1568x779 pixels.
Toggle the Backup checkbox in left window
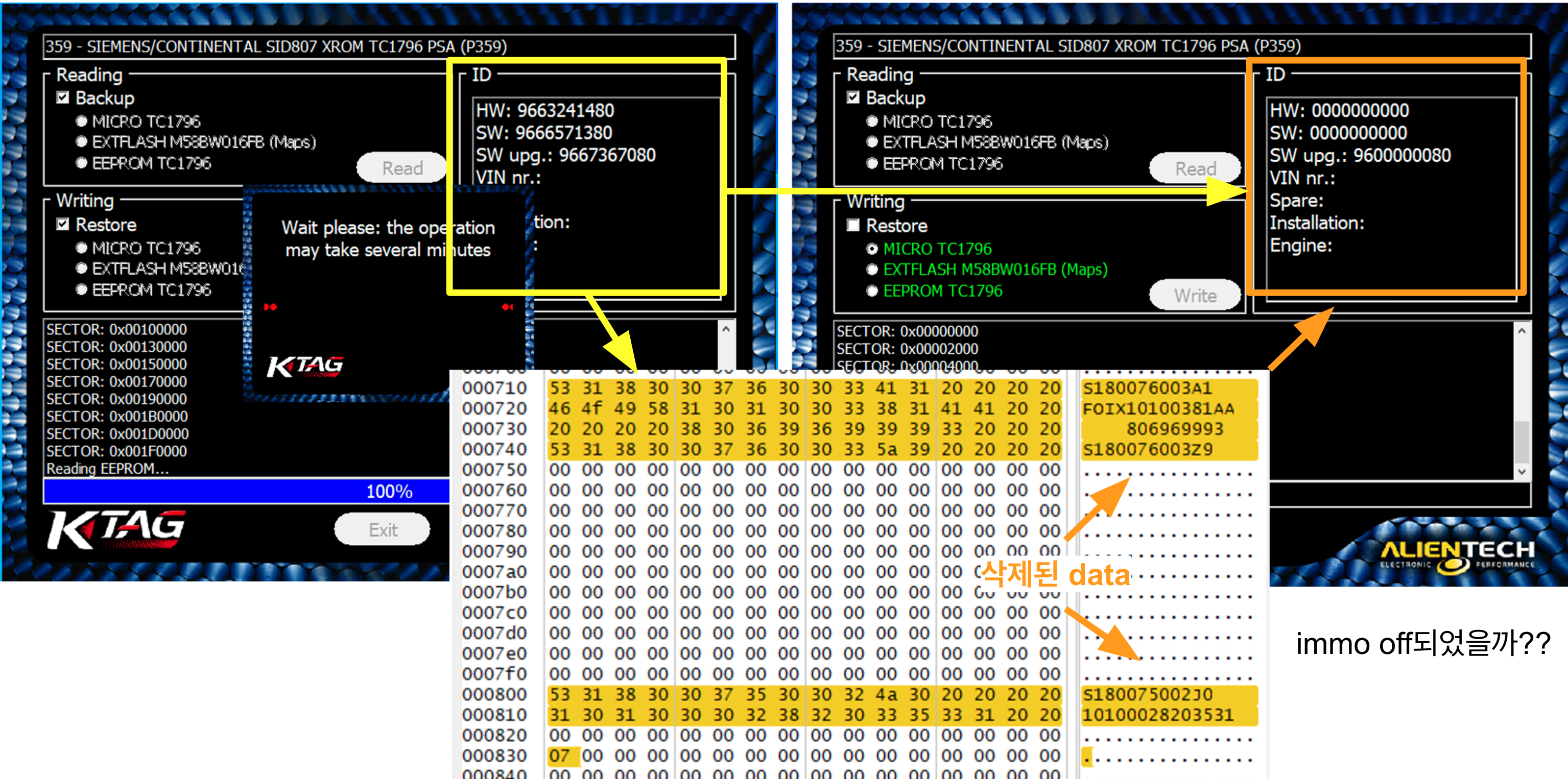click(x=63, y=98)
